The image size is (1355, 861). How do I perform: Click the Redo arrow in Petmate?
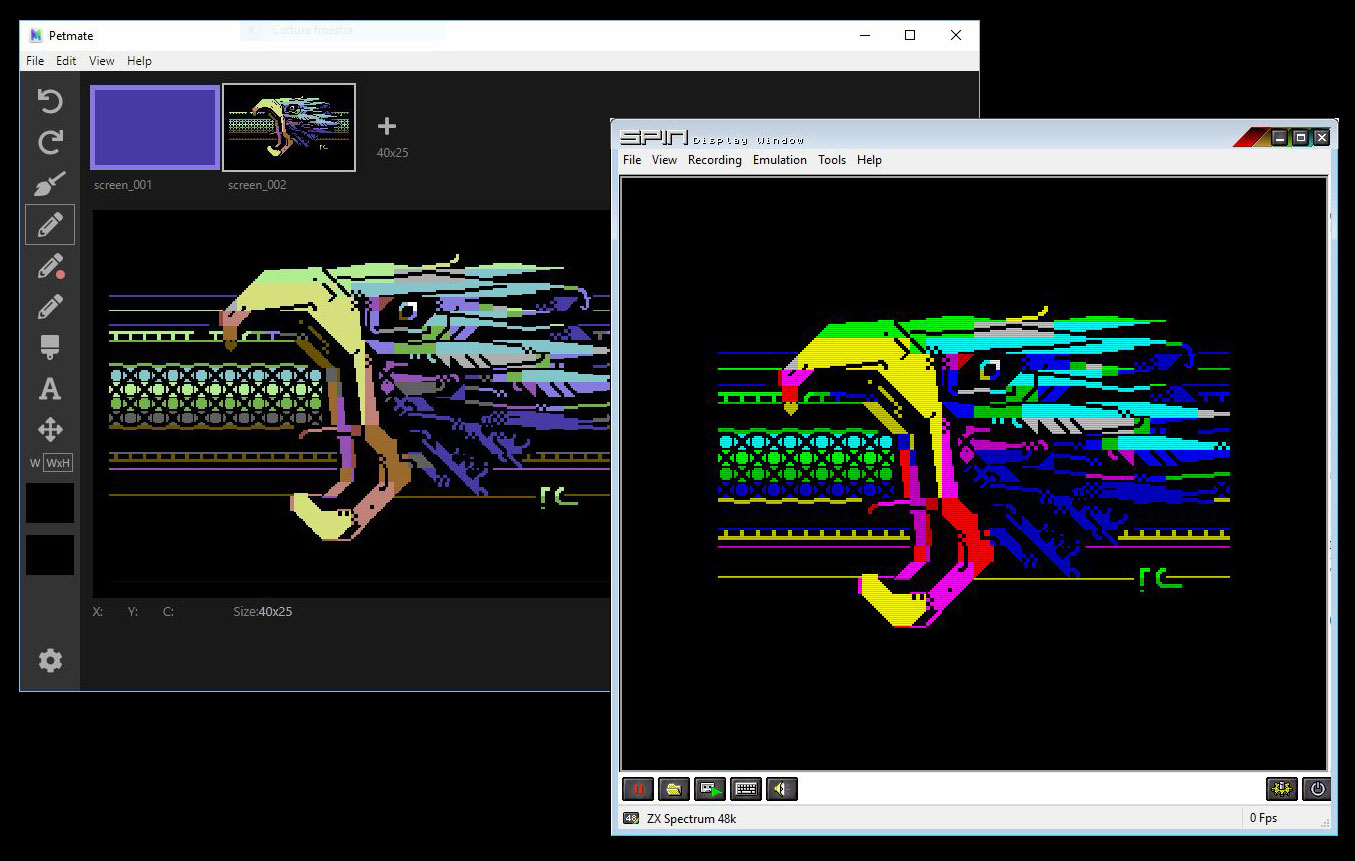click(x=50, y=143)
